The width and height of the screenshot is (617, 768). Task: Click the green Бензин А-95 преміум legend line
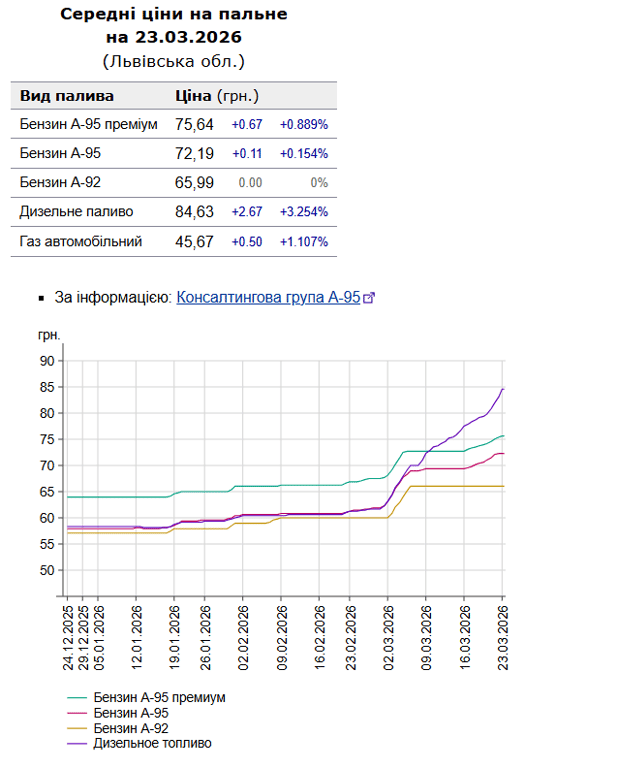click(77, 698)
